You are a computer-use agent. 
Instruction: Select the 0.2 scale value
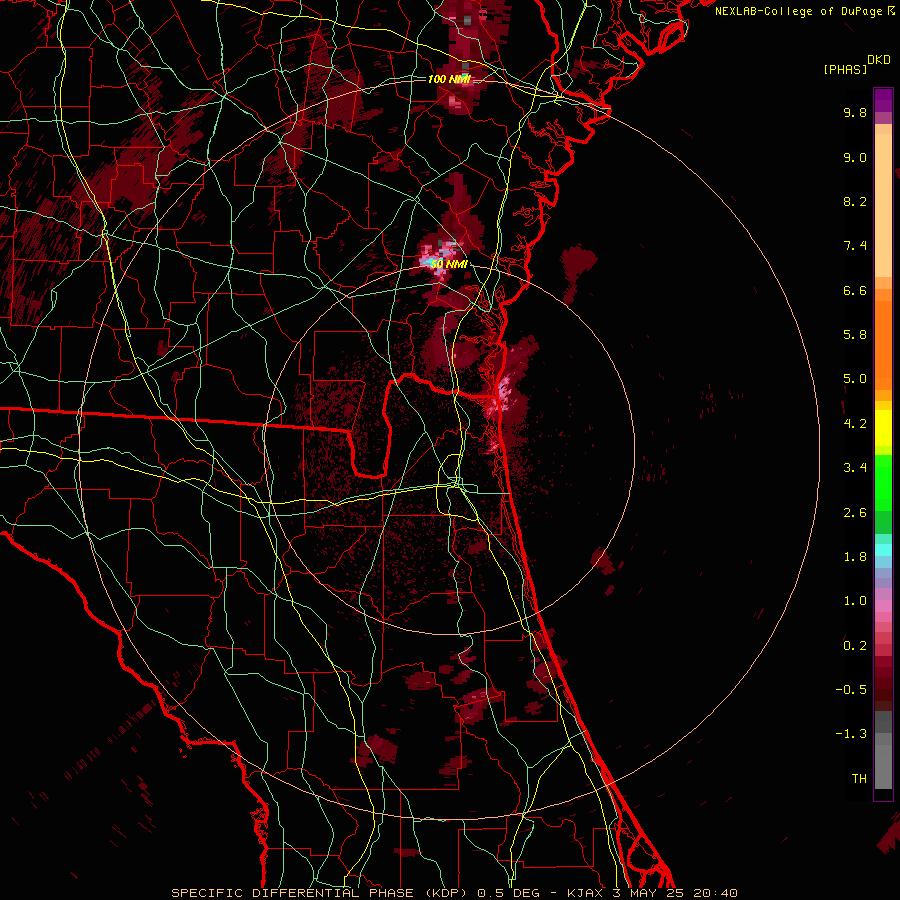(x=855, y=646)
